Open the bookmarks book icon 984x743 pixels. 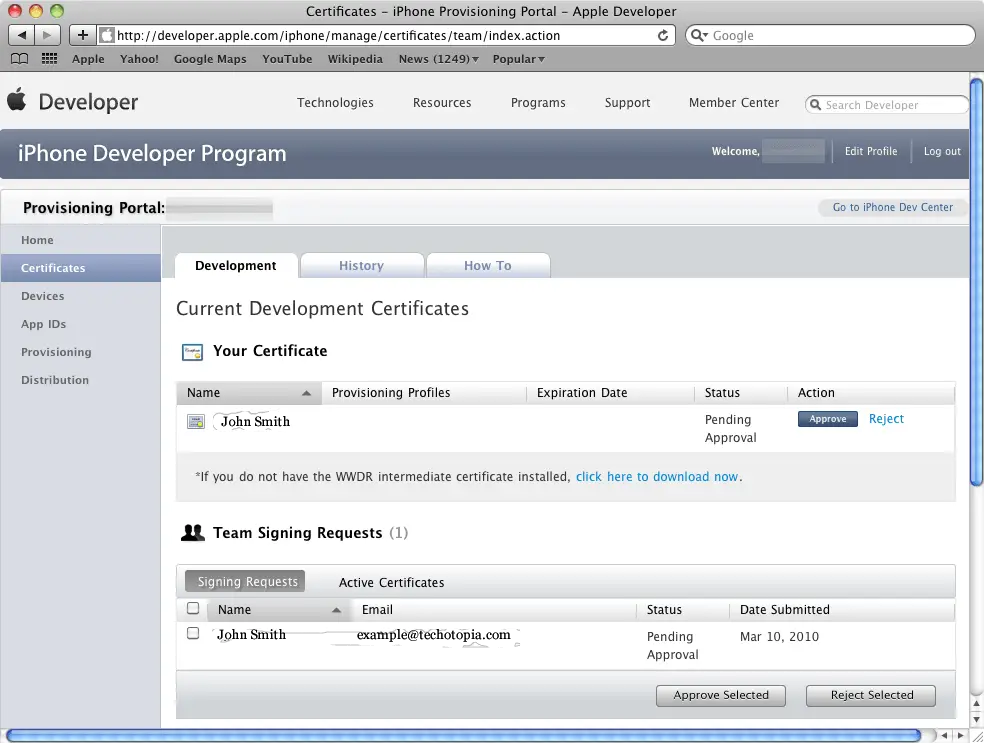(x=19, y=59)
